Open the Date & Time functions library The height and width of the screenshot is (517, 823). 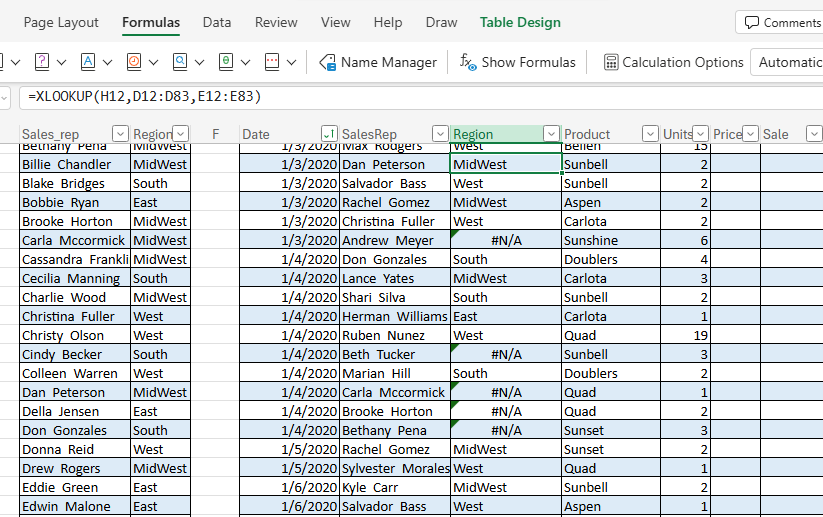pyautogui.click(x=141, y=62)
